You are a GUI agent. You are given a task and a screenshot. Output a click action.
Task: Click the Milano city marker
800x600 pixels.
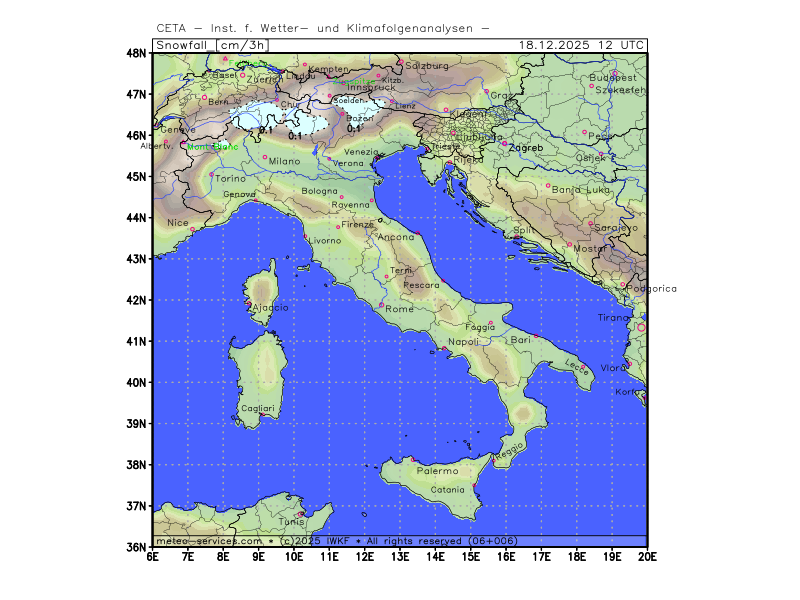265,157
